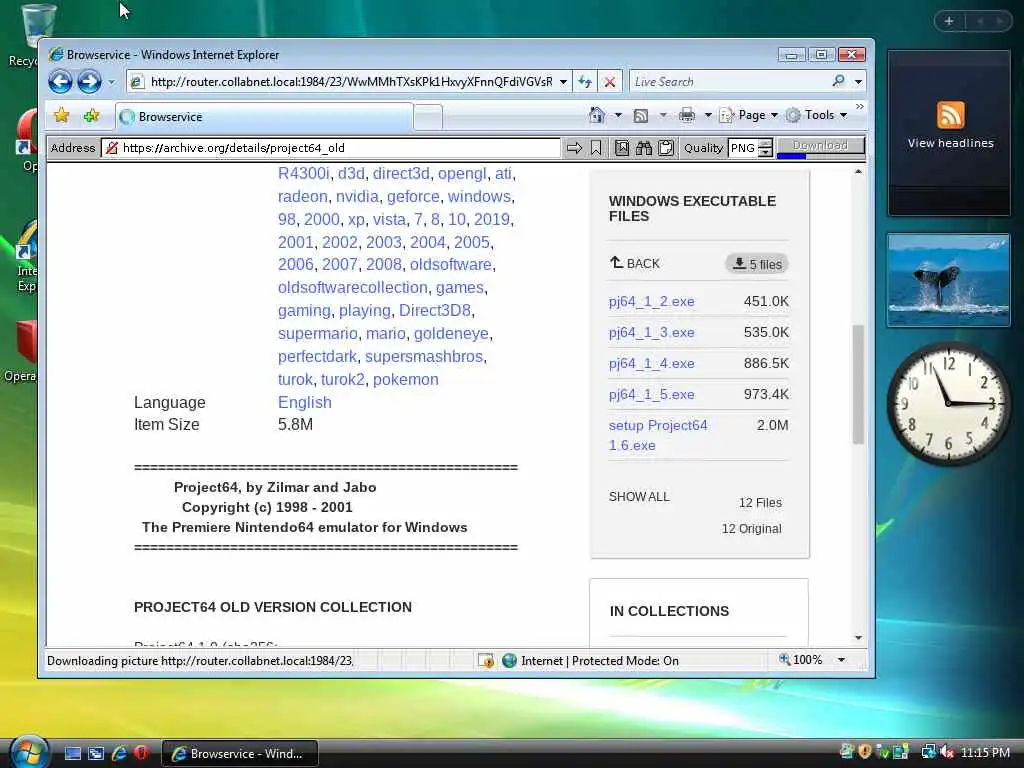1024x768 pixels.
Task: Open the oldsoftwarecollection tag link
Action: coord(353,287)
